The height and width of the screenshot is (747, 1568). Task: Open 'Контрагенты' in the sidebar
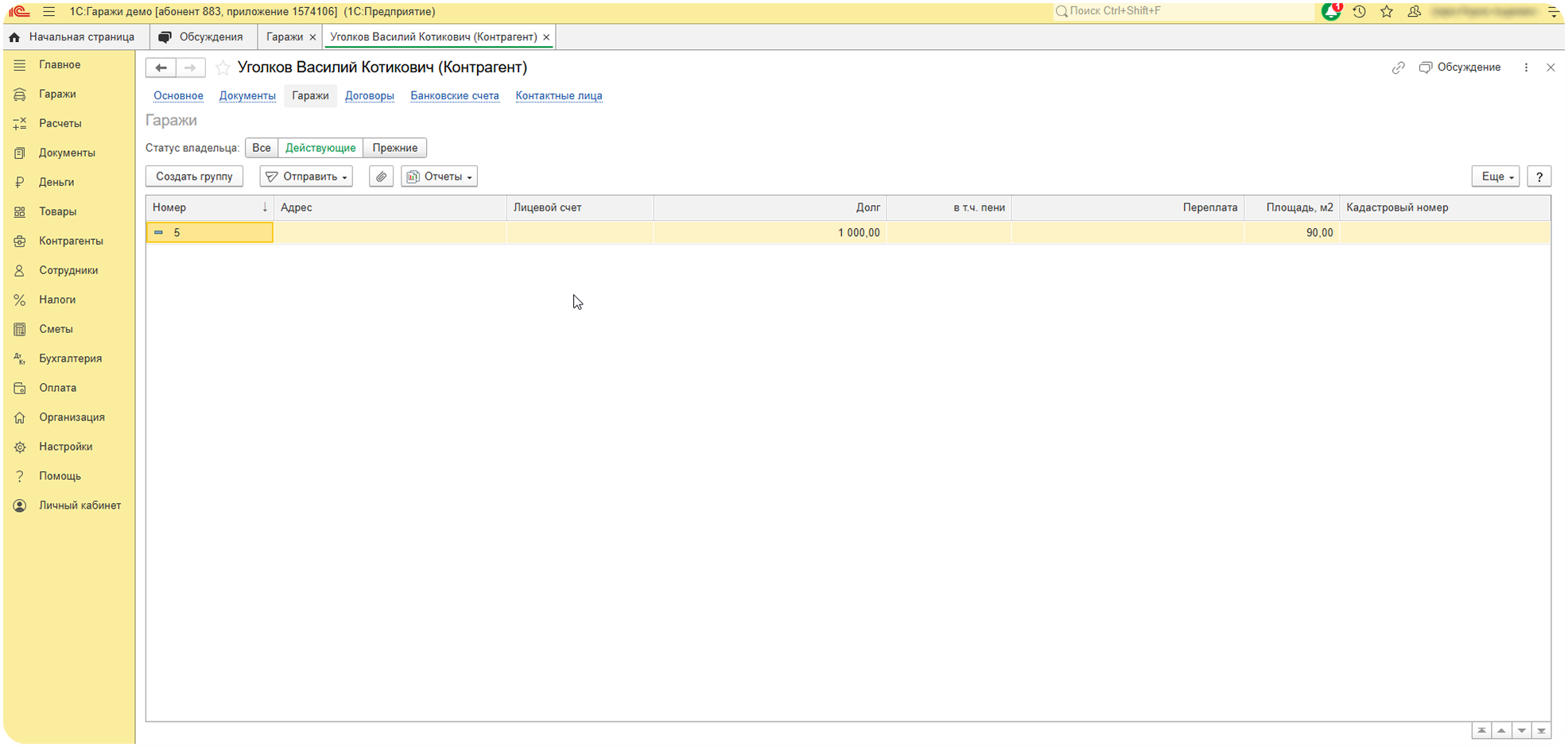pyautogui.click(x=71, y=241)
